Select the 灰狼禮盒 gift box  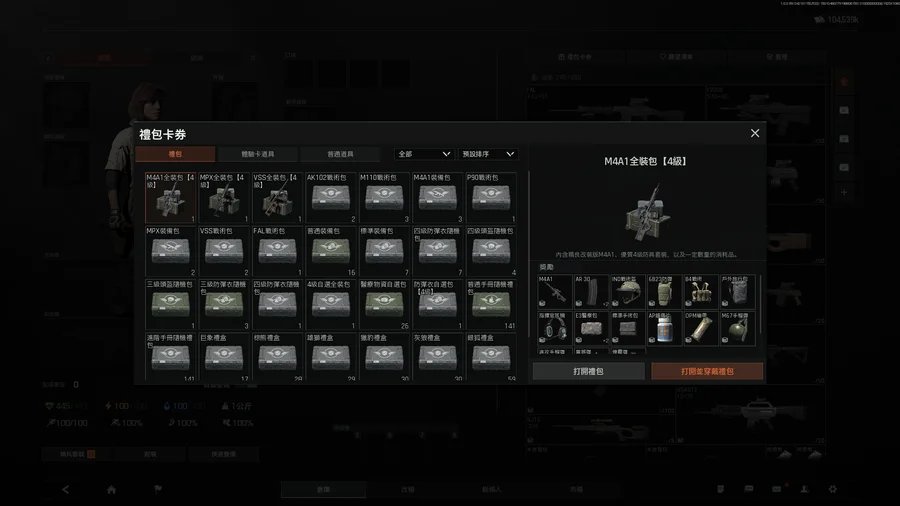(x=437, y=356)
